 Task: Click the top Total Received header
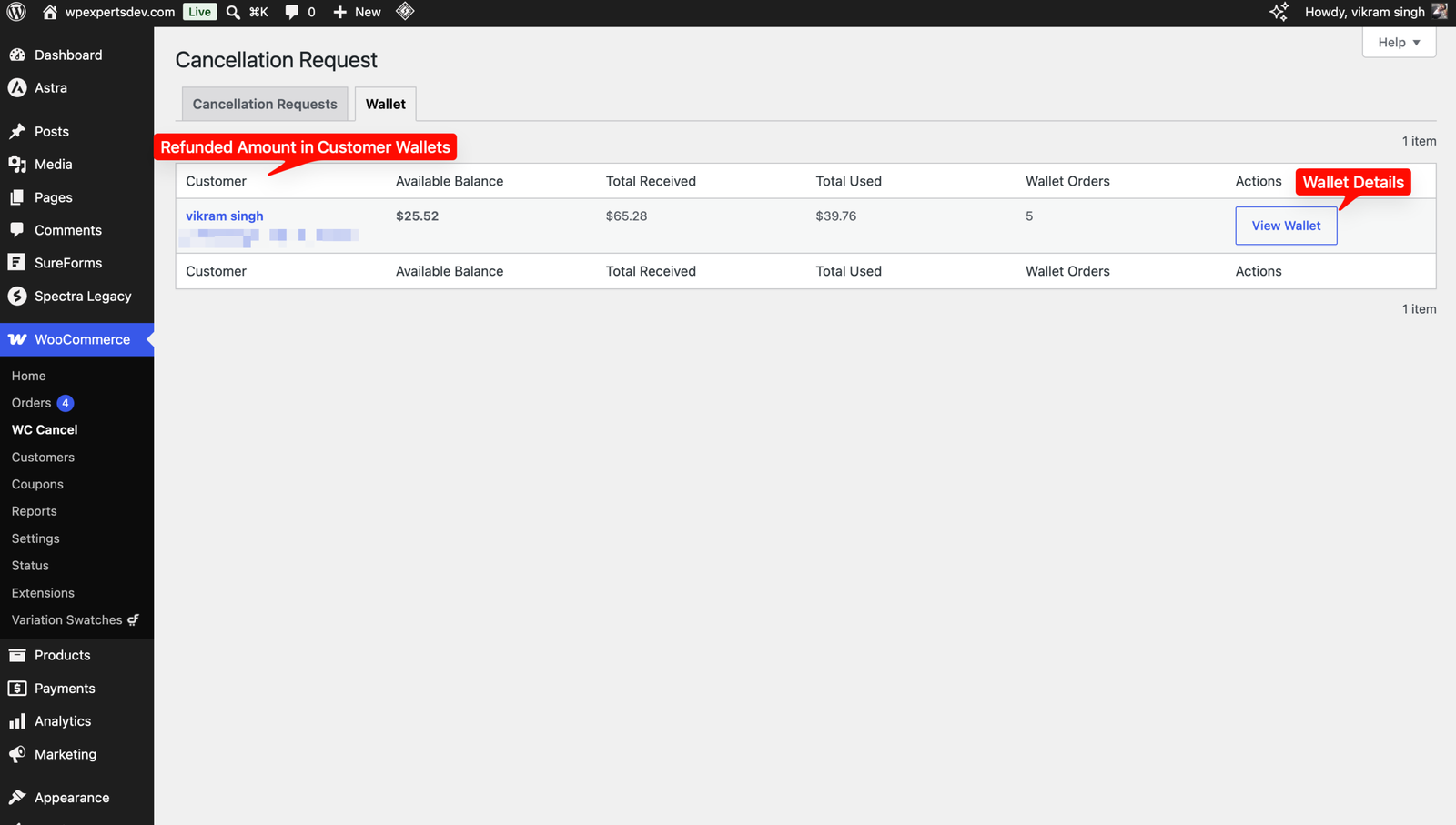(651, 181)
